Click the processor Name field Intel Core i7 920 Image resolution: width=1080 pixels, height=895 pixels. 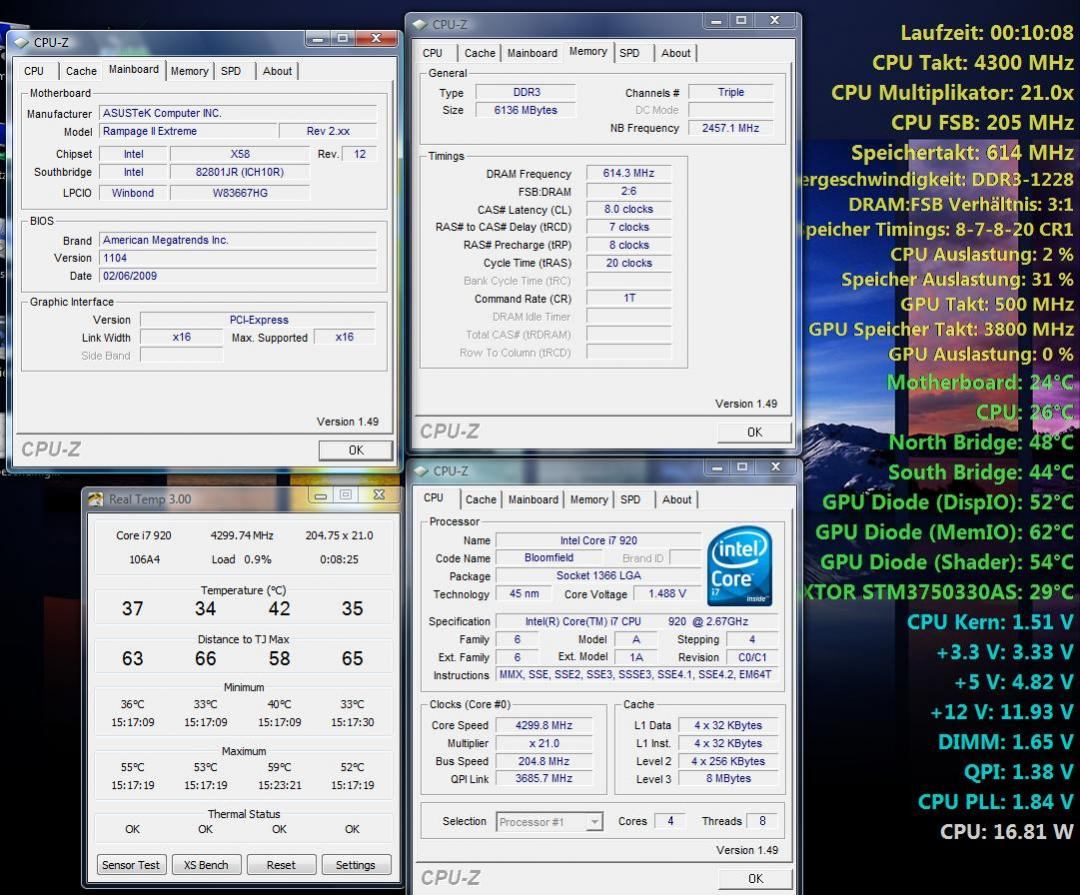(598, 540)
